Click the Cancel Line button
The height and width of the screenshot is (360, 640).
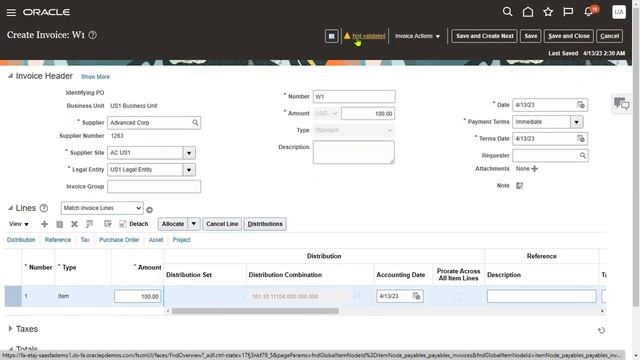[222, 224]
